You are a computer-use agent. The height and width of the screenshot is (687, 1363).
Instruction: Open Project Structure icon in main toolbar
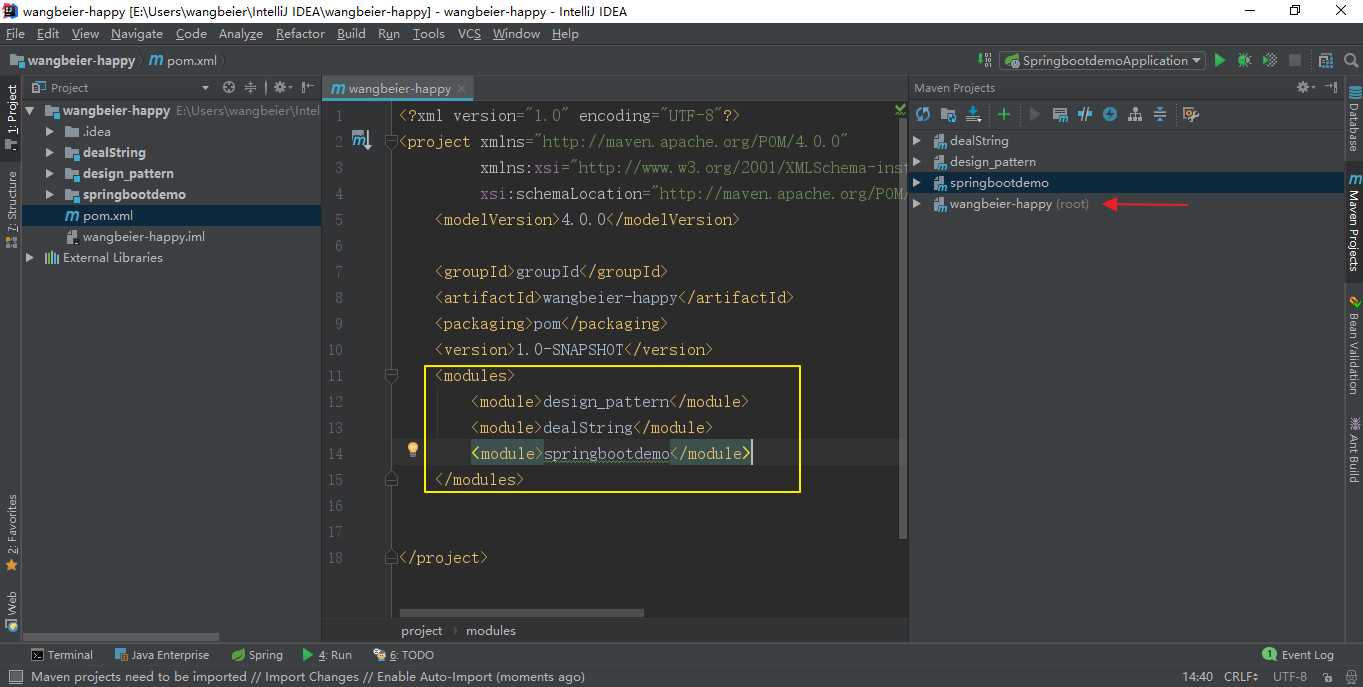[1325, 60]
